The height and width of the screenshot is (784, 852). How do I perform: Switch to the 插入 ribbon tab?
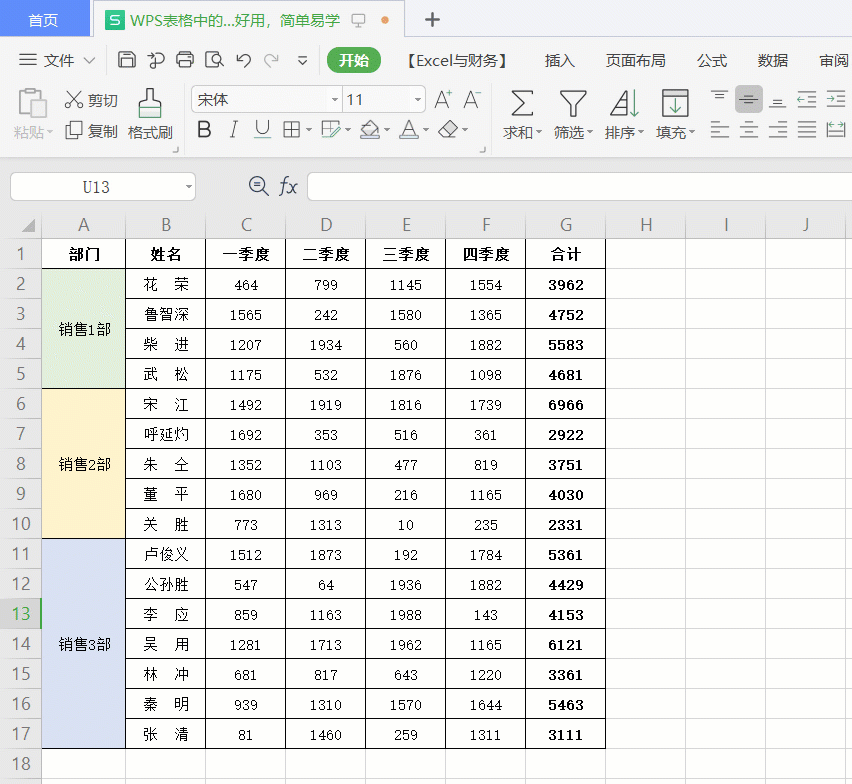point(559,60)
